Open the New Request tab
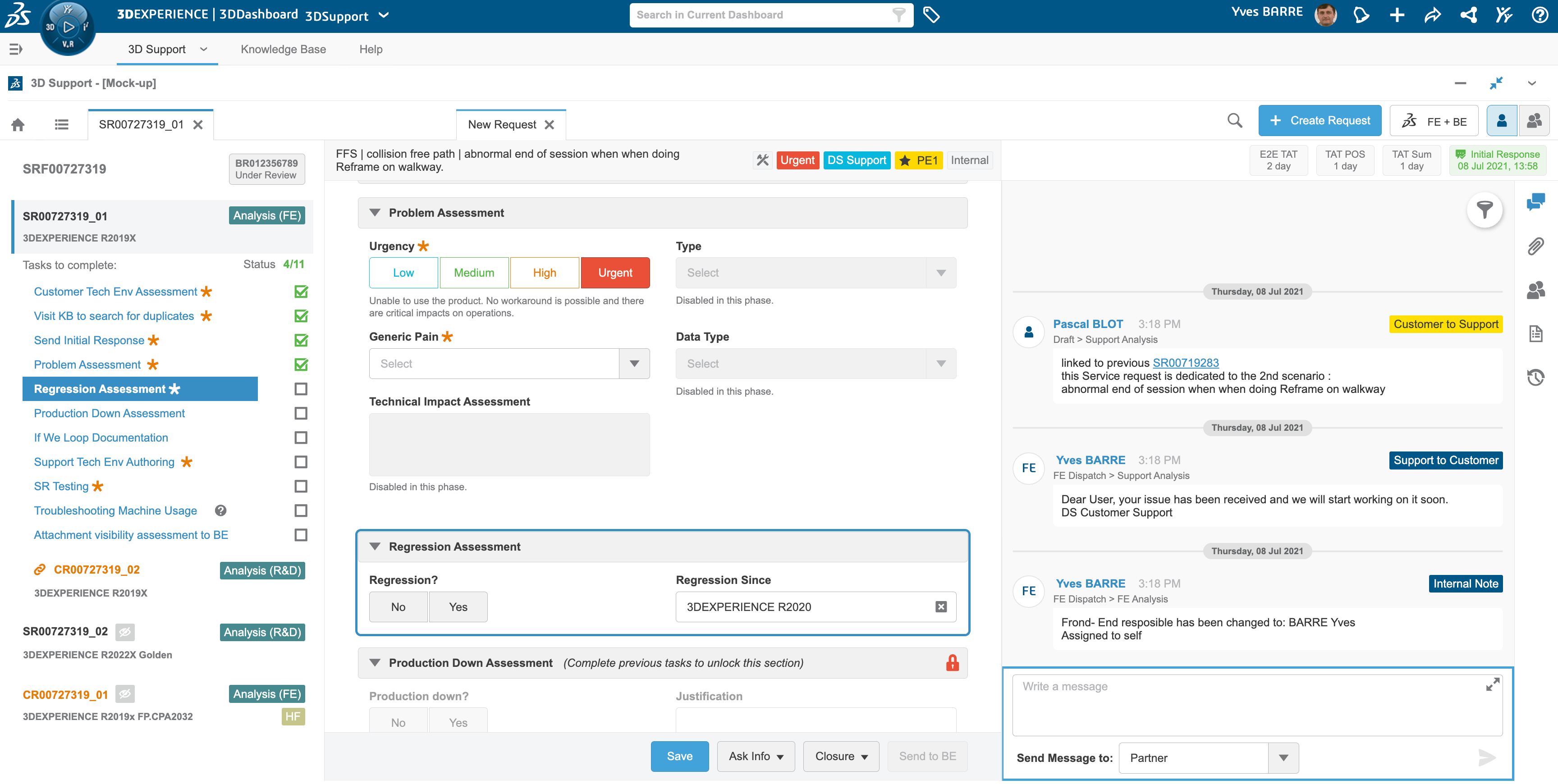 point(502,124)
